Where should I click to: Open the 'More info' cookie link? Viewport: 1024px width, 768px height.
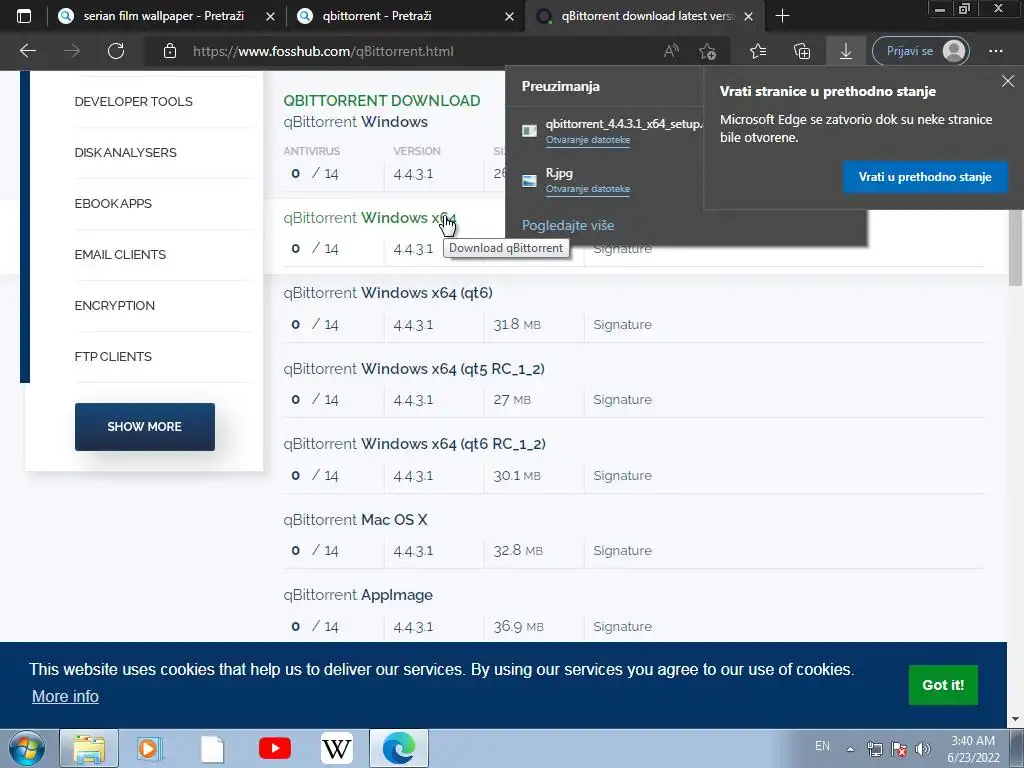coord(65,696)
